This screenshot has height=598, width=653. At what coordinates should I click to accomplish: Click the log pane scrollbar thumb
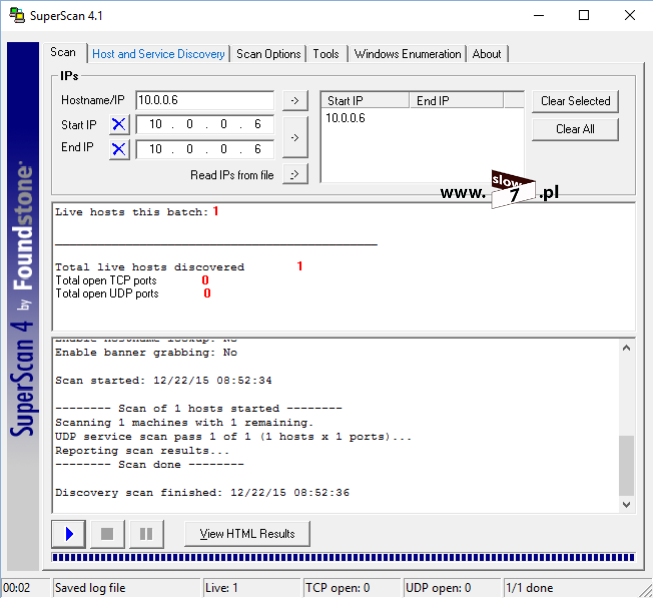pos(626,465)
